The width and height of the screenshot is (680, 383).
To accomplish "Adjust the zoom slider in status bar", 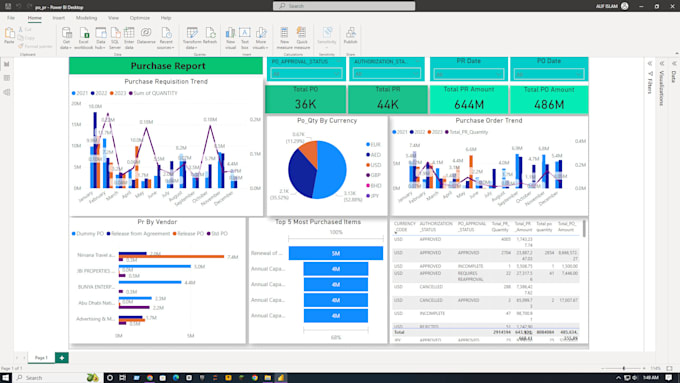I will click(x=624, y=368).
